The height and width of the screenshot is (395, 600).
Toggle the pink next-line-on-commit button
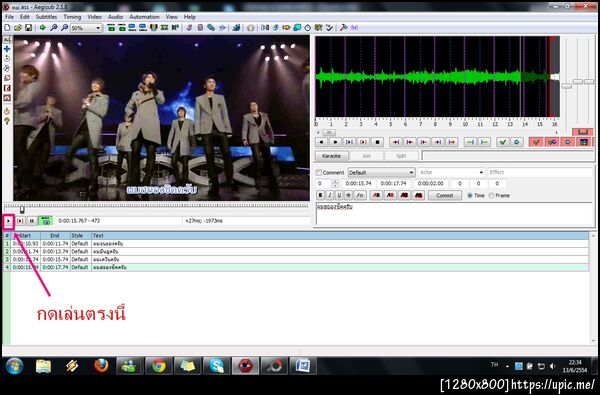point(552,142)
